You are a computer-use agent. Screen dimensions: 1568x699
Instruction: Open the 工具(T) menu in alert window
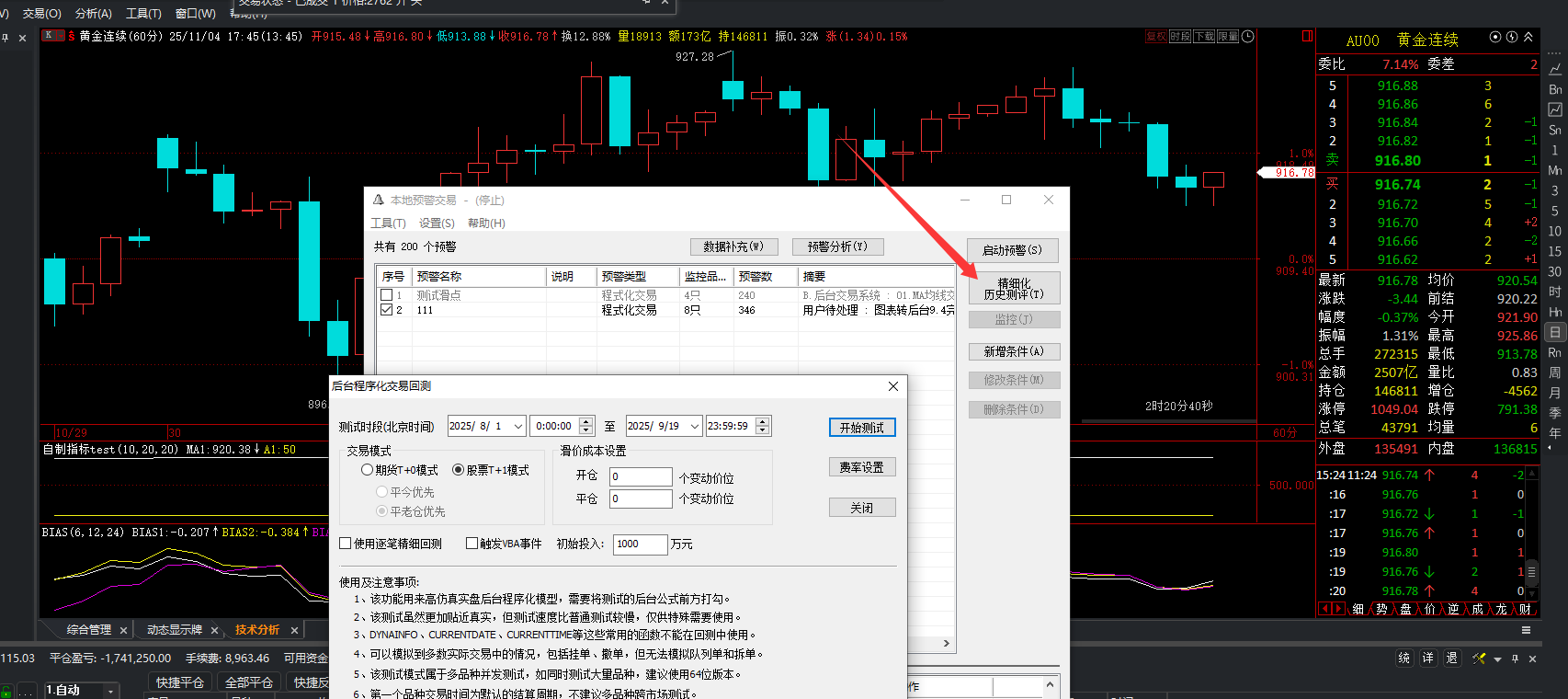click(x=388, y=223)
